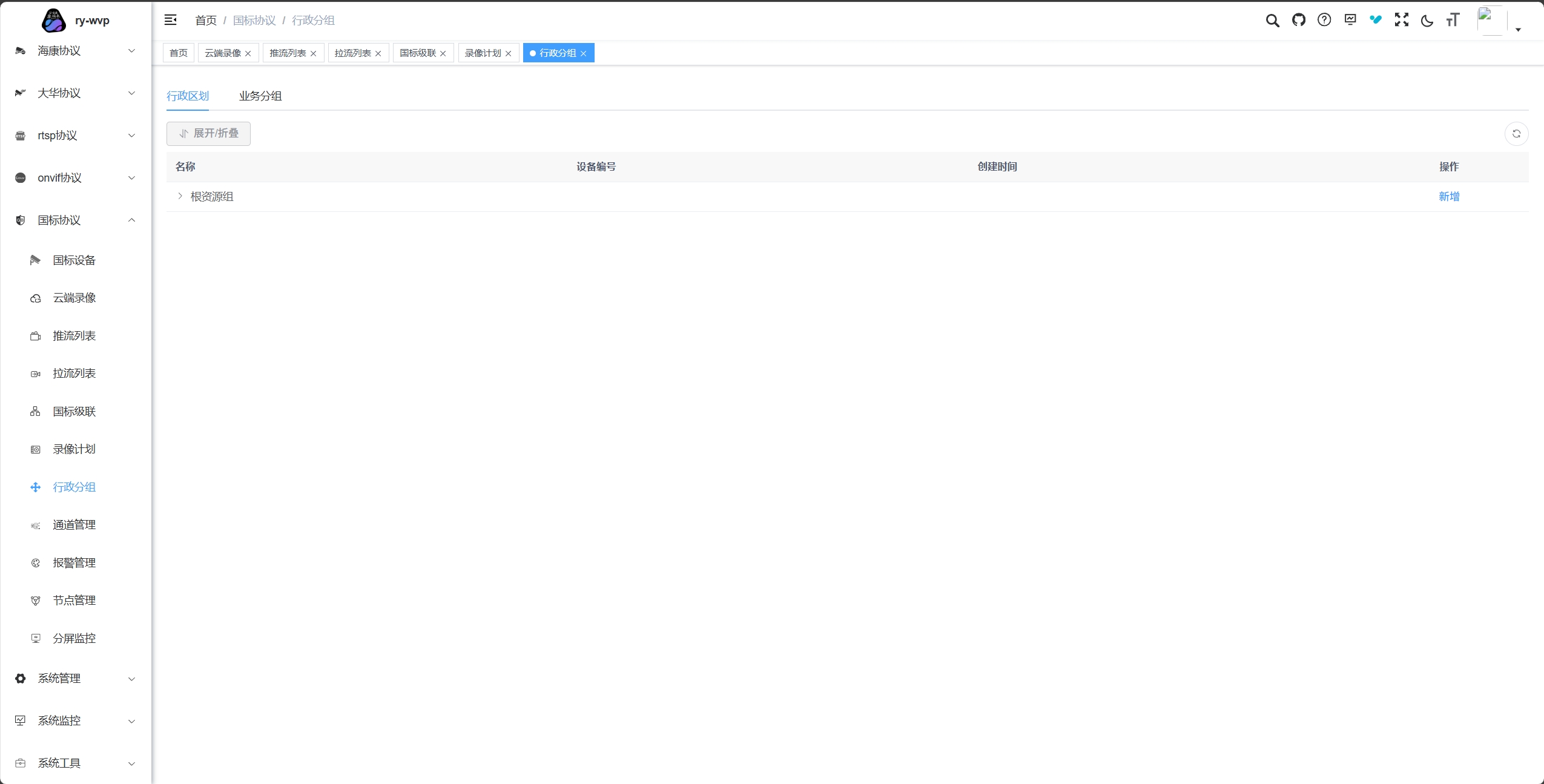This screenshot has height=784, width=1544.
Task: Open the GitHub source link icon
Action: pos(1298,20)
